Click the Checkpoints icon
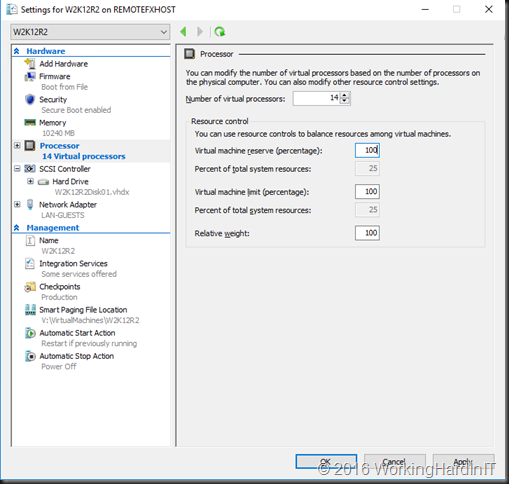509x484 pixels. pyautogui.click(x=30, y=287)
